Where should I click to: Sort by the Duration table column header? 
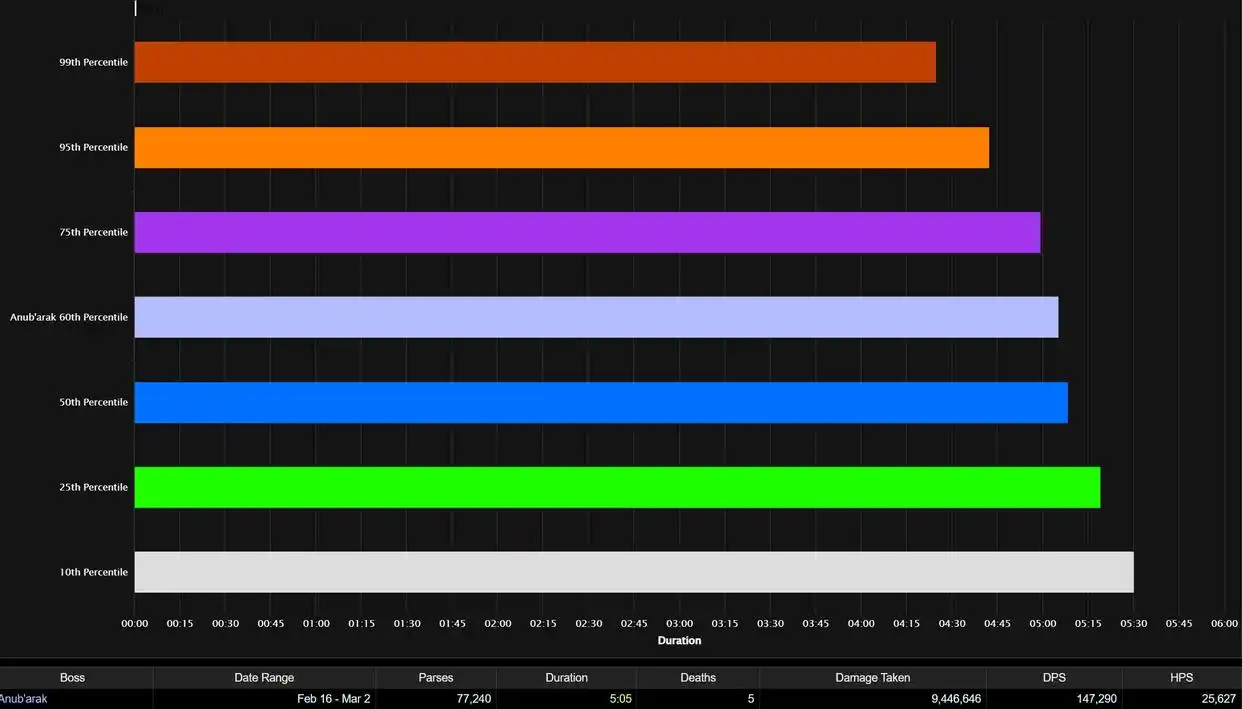tap(566, 678)
